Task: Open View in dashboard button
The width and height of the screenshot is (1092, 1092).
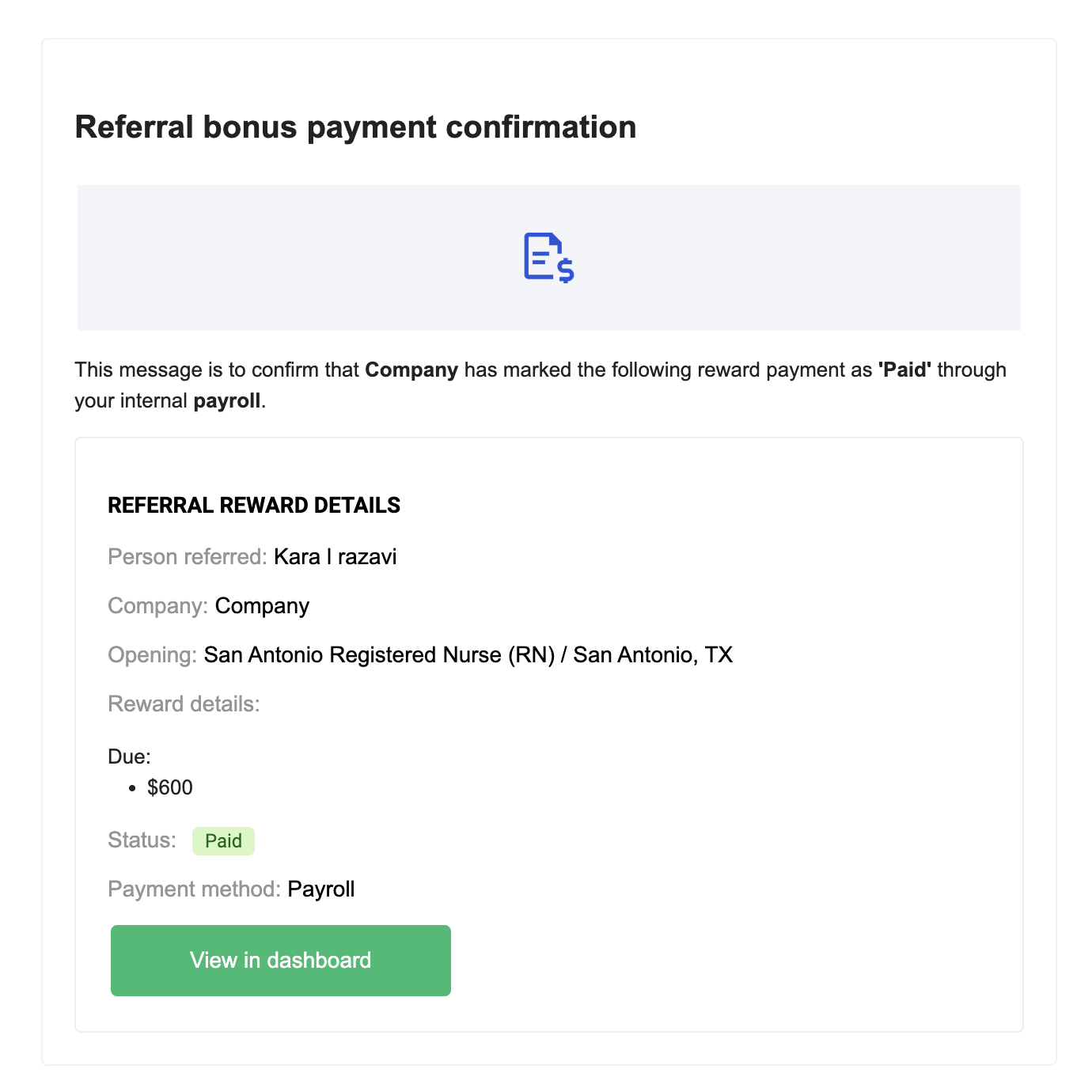Action: [281, 961]
